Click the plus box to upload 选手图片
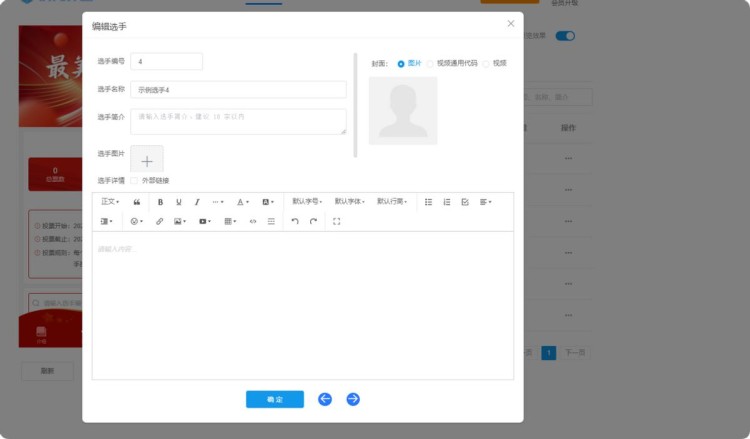This screenshot has height=439, width=750. 147,160
